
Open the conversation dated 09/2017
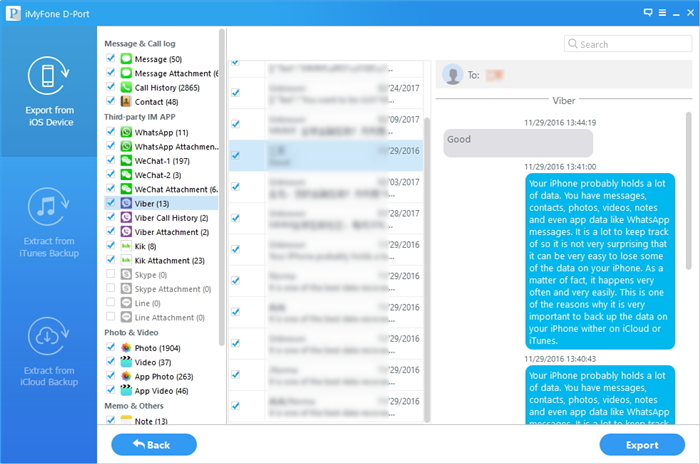click(326, 124)
